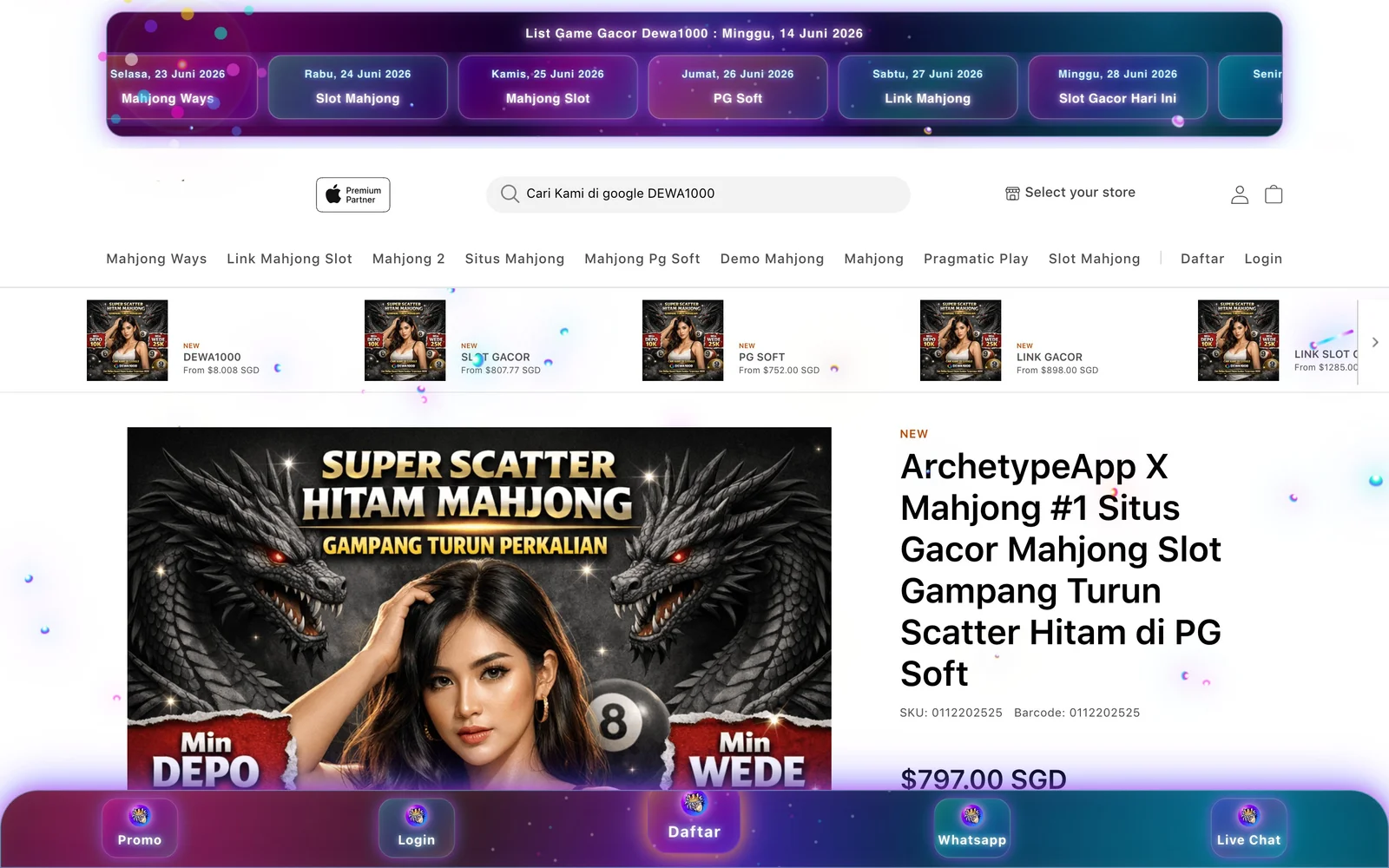Open Mahjong Ways menu item
This screenshot has height=868, width=1389.
[156, 259]
